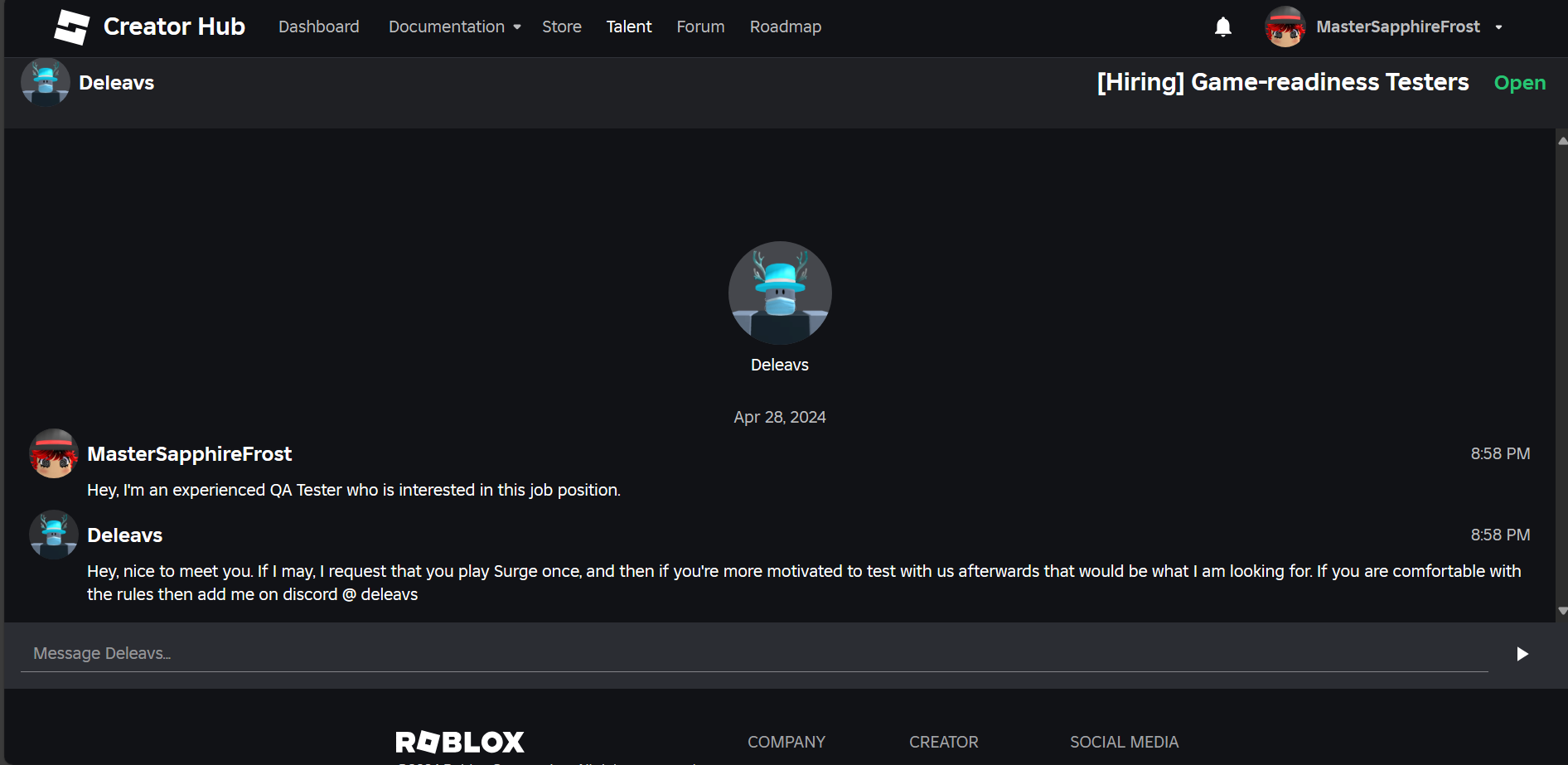Open the notification bell
The height and width of the screenshot is (765, 1568).
1223,27
